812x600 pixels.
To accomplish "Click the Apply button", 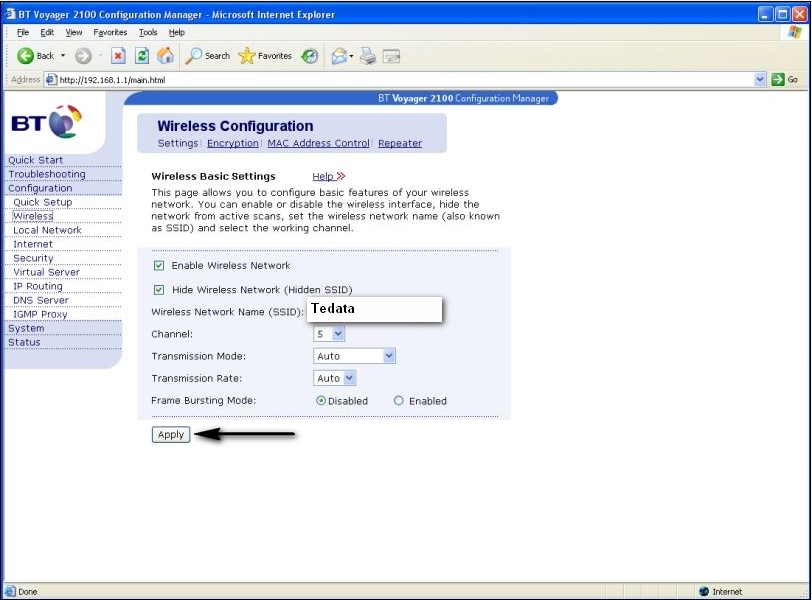I will point(171,434).
